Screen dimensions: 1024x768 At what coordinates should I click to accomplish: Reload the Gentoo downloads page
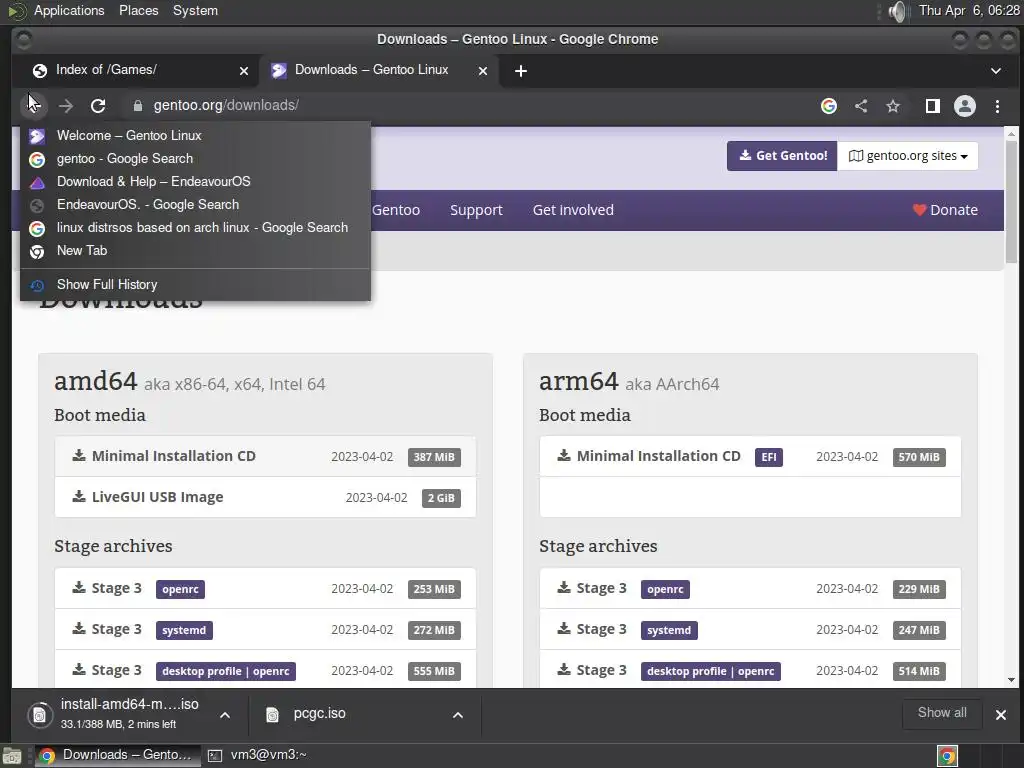98,106
